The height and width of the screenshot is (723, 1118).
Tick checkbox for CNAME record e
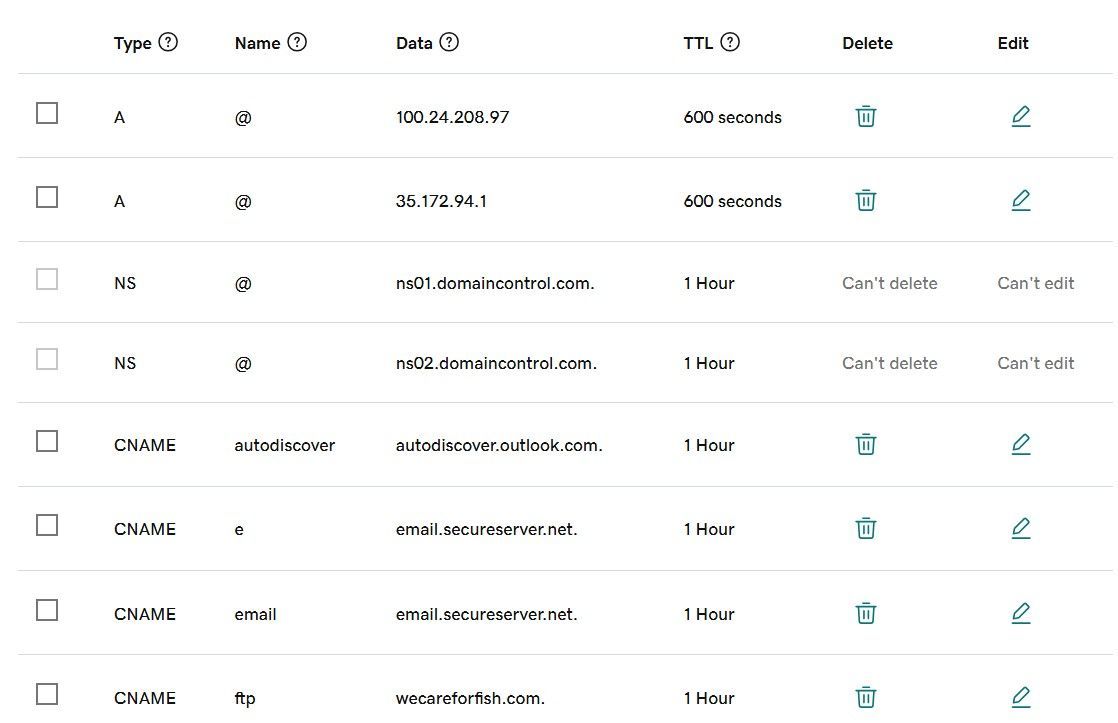tap(47, 525)
